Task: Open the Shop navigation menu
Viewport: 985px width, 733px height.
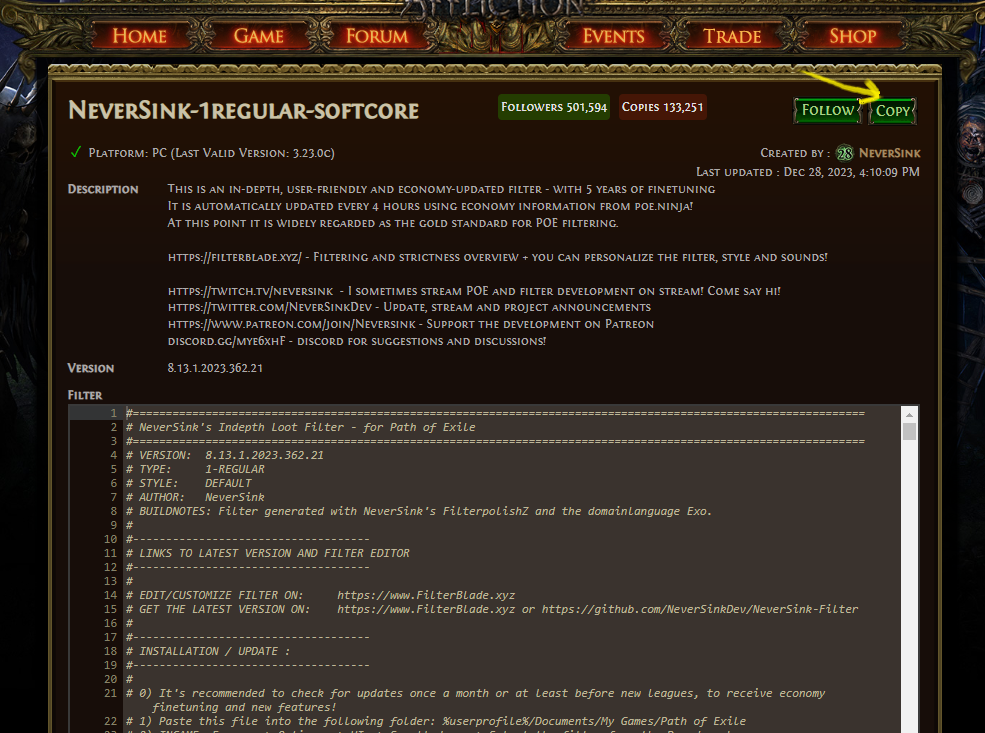Action: tap(852, 36)
